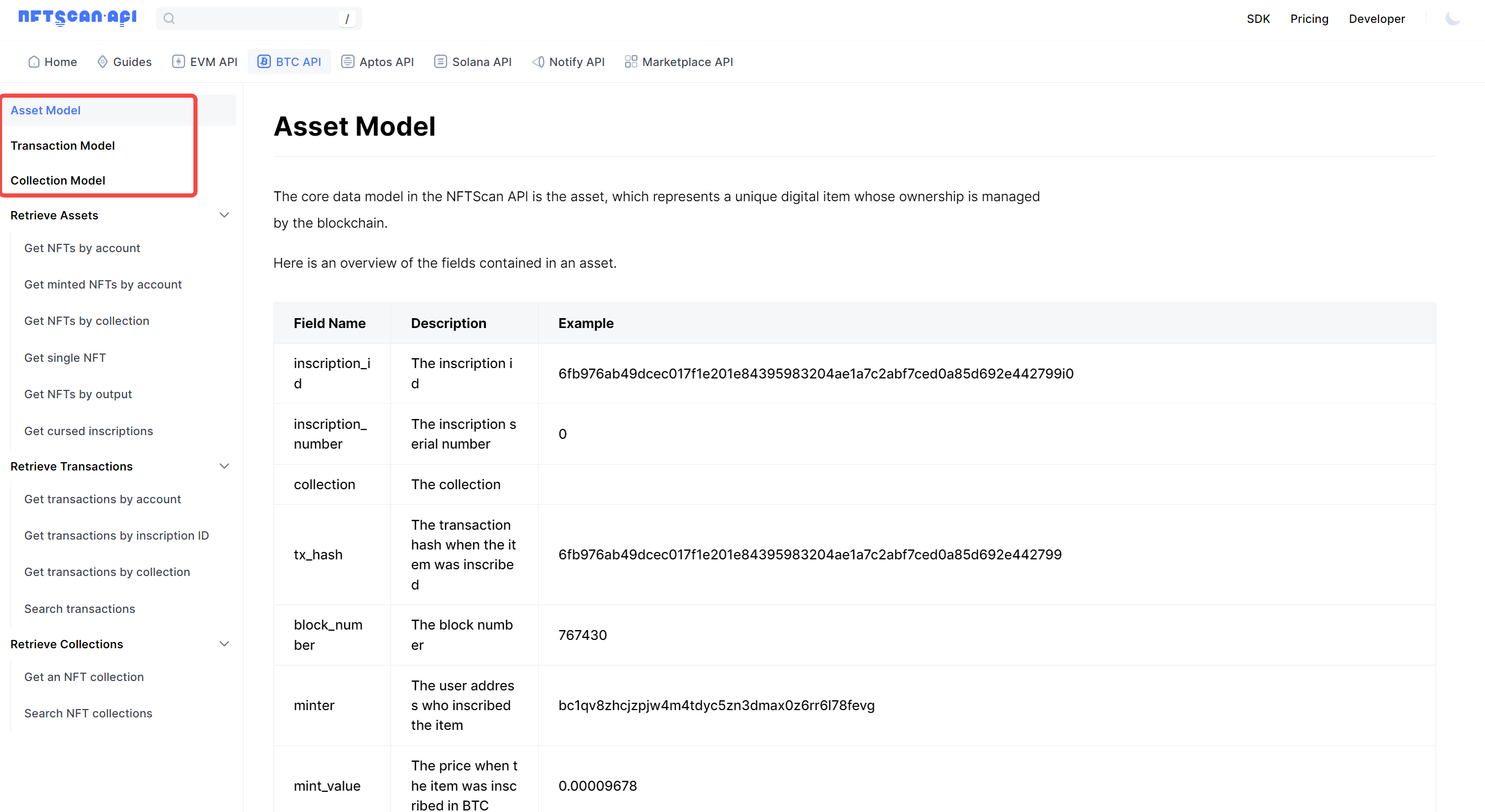1485x812 pixels.
Task: Click the minter address example value
Action: [716, 705]
